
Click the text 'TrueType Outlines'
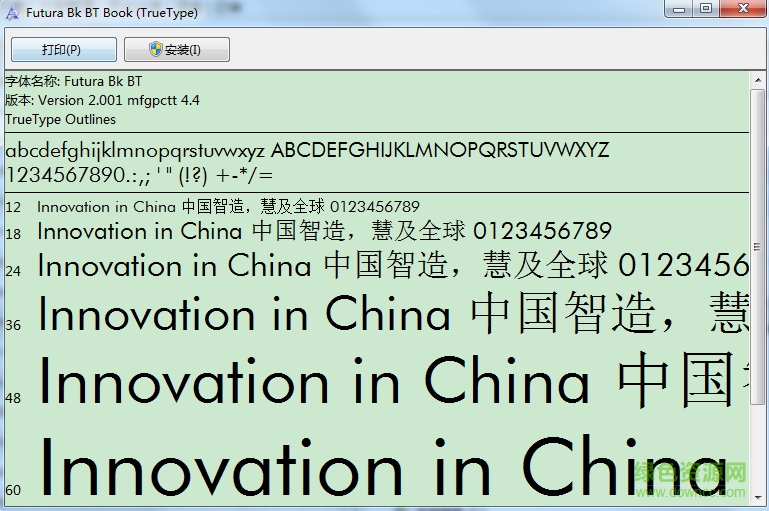pos(60,120)
